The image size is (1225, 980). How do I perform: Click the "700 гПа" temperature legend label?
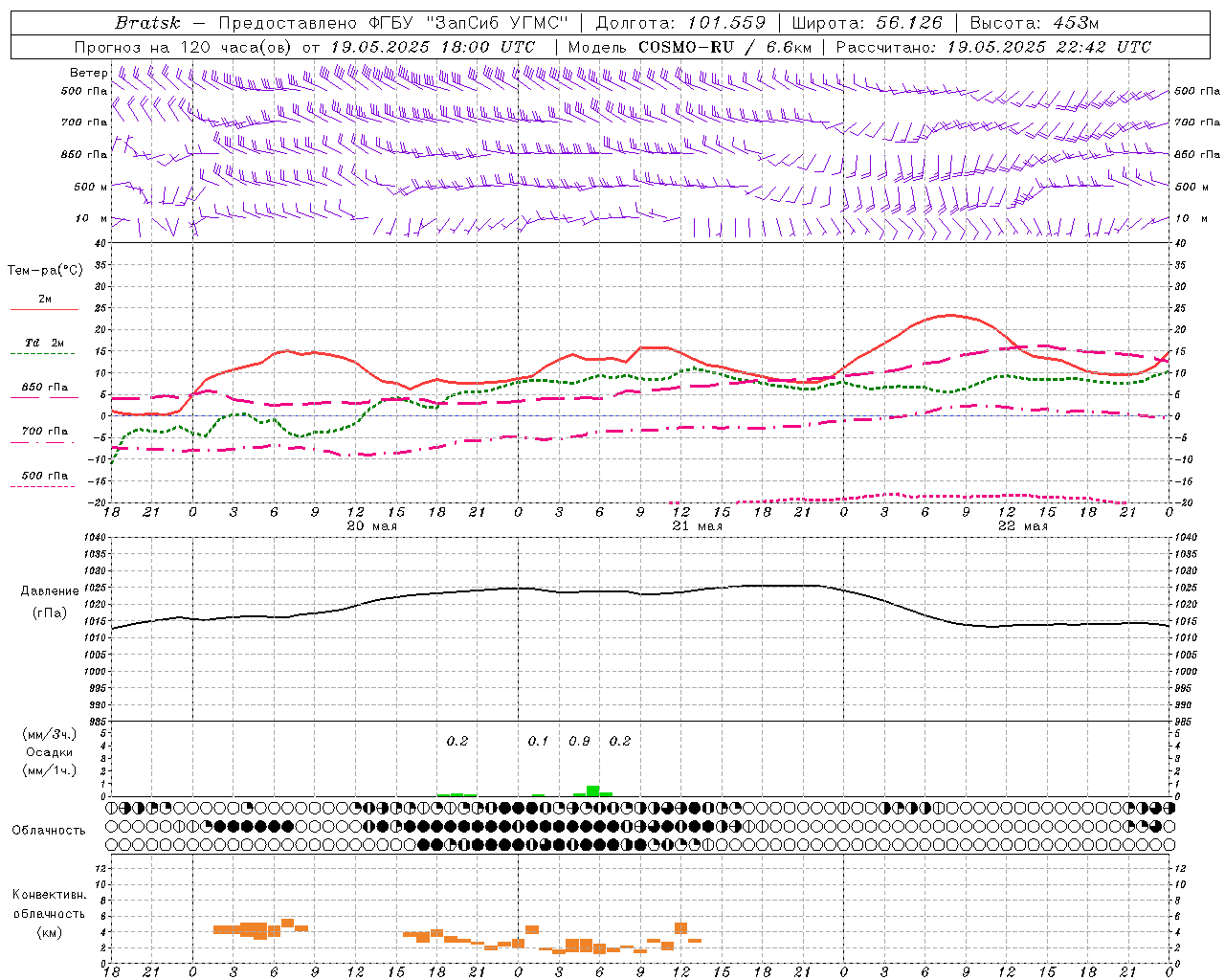pos(45,431)
